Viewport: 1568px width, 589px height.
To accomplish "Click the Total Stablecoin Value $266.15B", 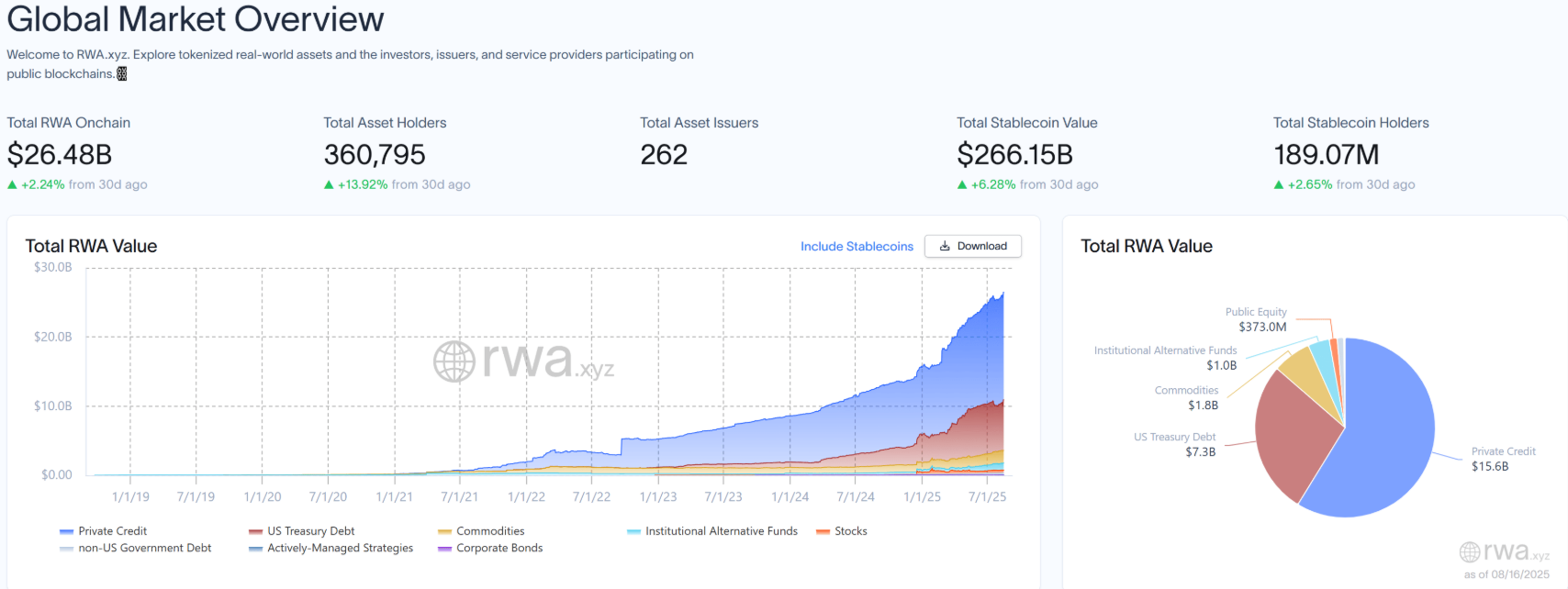I will point(1014,154).
